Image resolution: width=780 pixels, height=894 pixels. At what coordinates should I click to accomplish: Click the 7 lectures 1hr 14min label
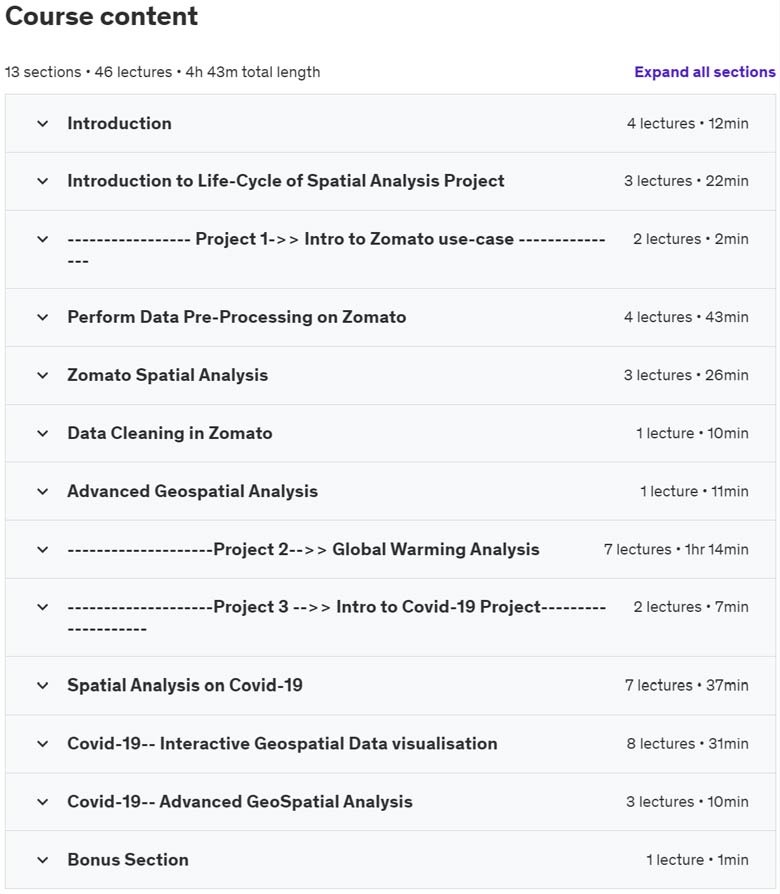point(675,549)
